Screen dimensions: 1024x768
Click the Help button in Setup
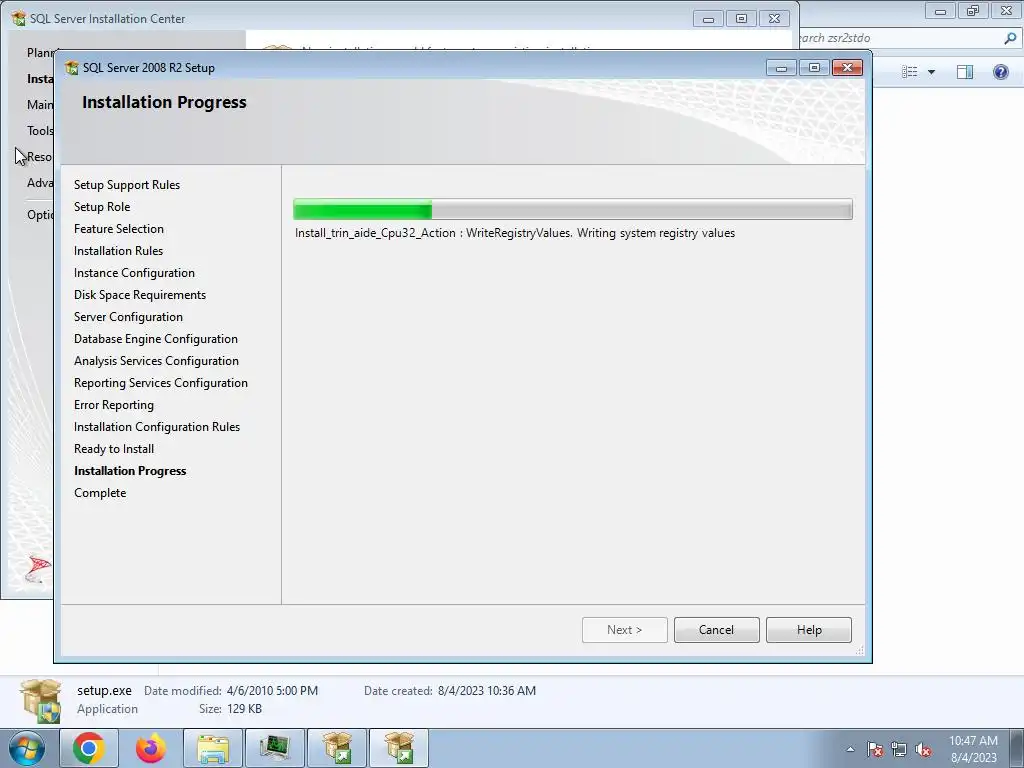[x=808, y=630]
